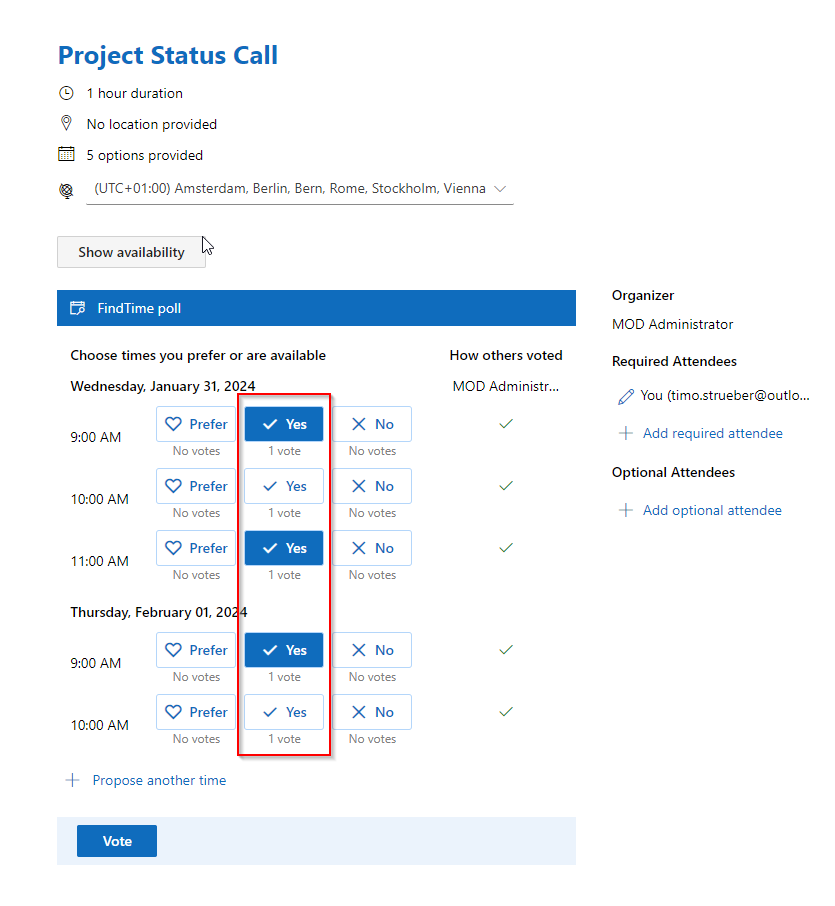Image resolution: width=835 pixels, height=906 pixels.
Task: Click the globe time zone icon
Action: click(x=67, y=190)
